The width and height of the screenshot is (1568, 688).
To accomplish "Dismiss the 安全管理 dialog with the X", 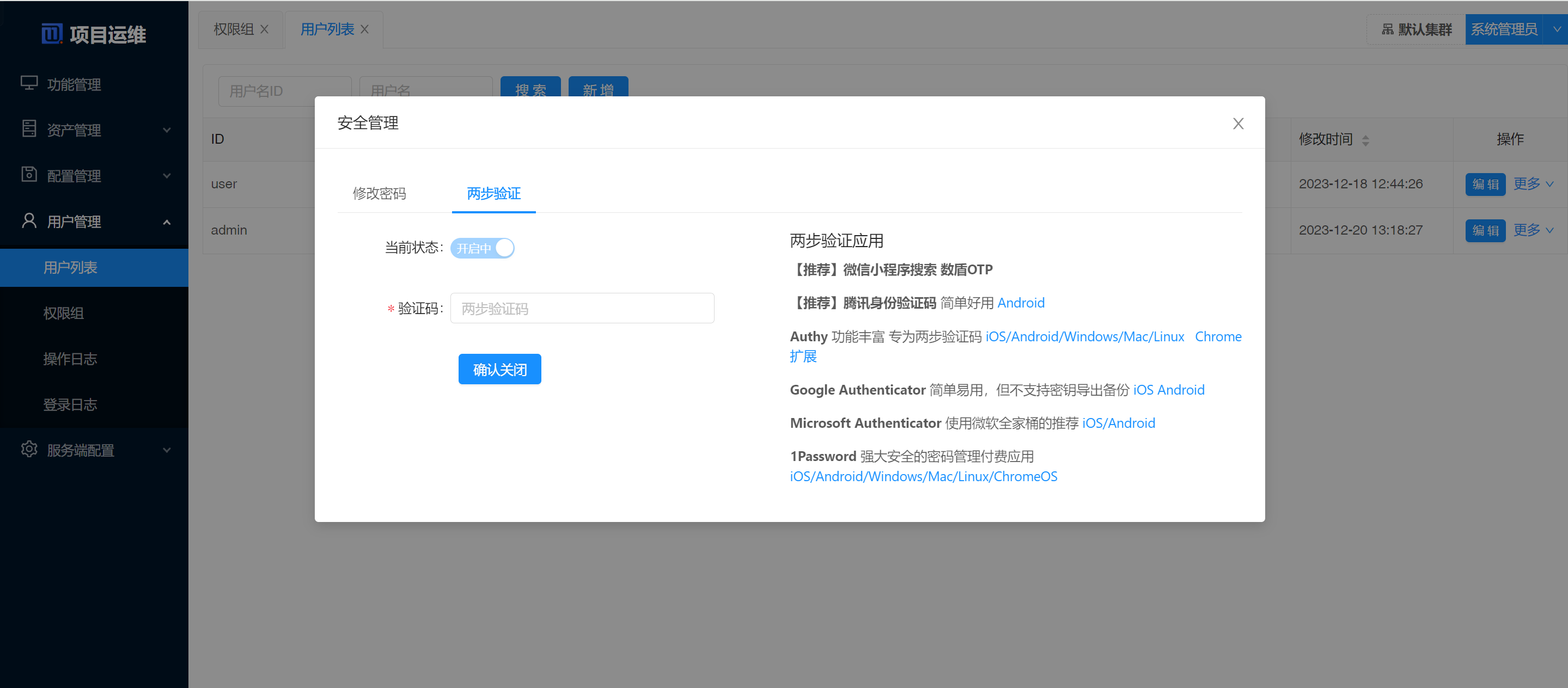I will point(1238,123).
